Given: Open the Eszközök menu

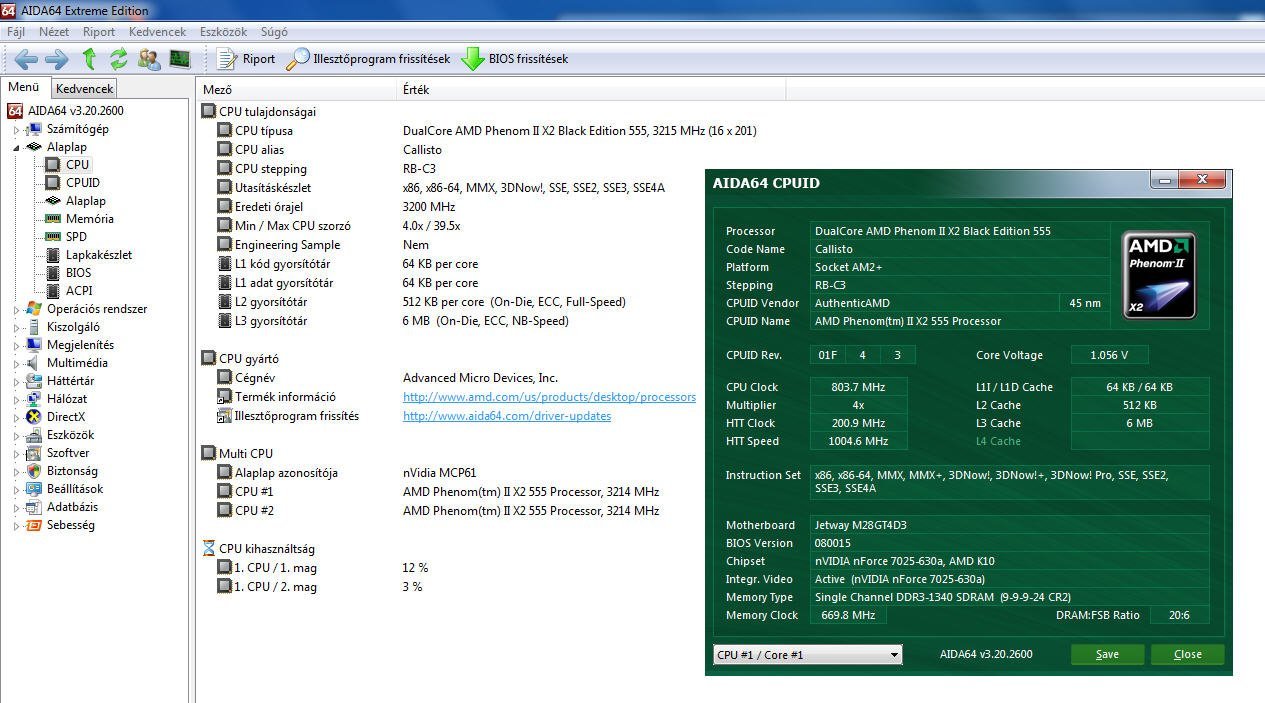Looking at the screenshot, I should click(x=223, y=32).
